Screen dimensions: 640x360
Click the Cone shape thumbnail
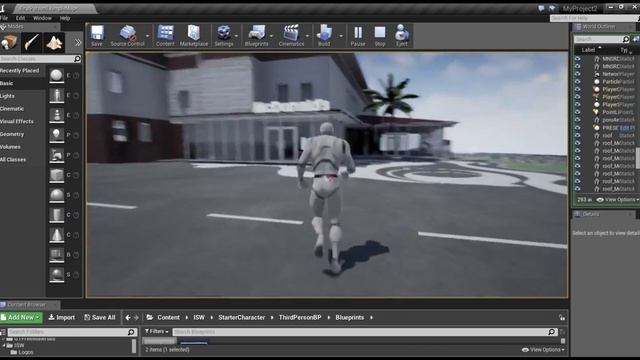pyautogui.click(x=57, y=235)
